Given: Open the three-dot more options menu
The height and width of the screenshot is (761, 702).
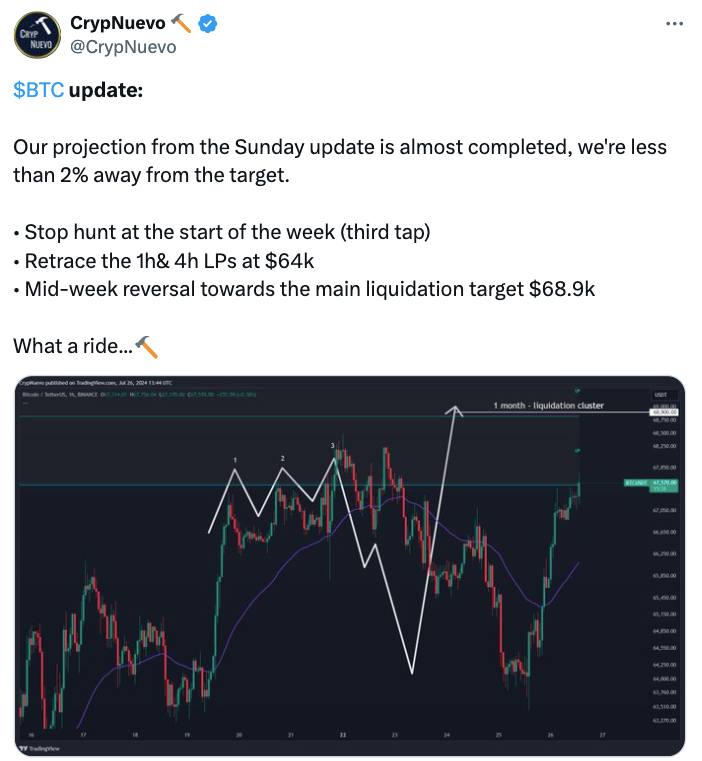Looking at the screenshot, I should pos(674,23).
